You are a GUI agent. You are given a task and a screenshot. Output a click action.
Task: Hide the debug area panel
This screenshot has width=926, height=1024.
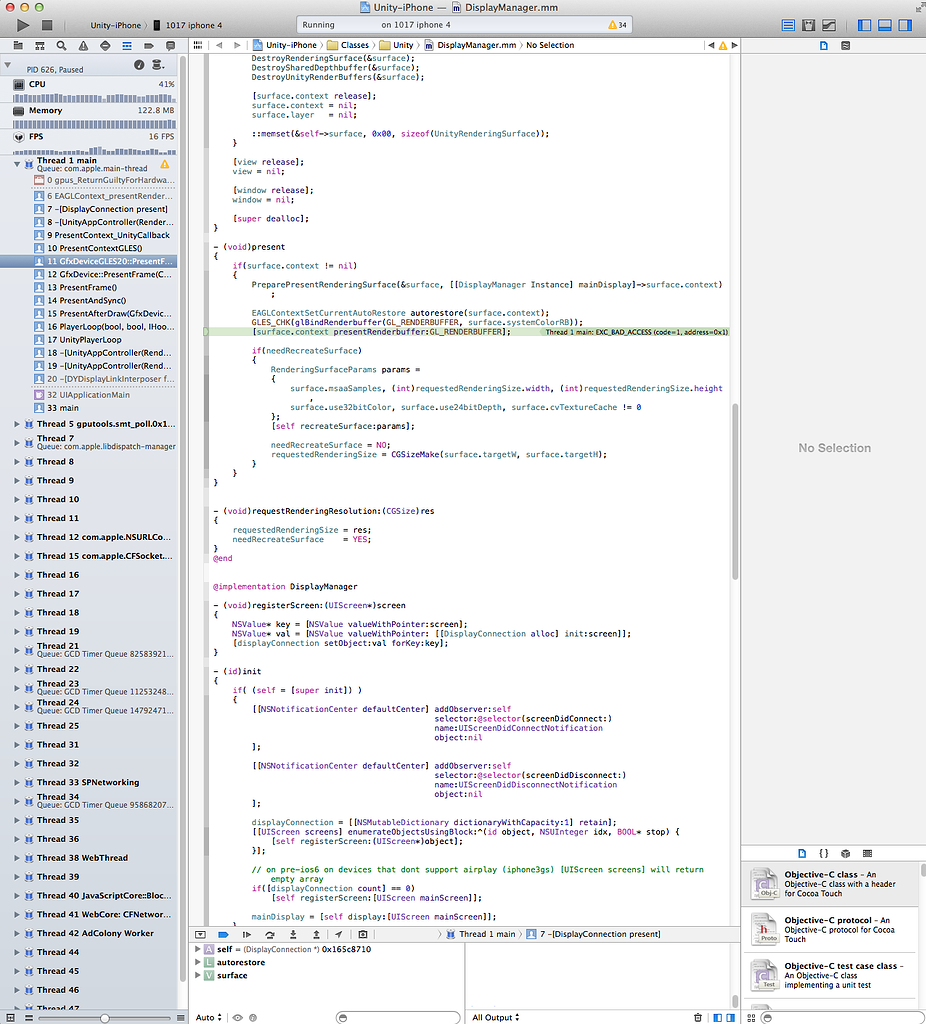pos(201,934)
